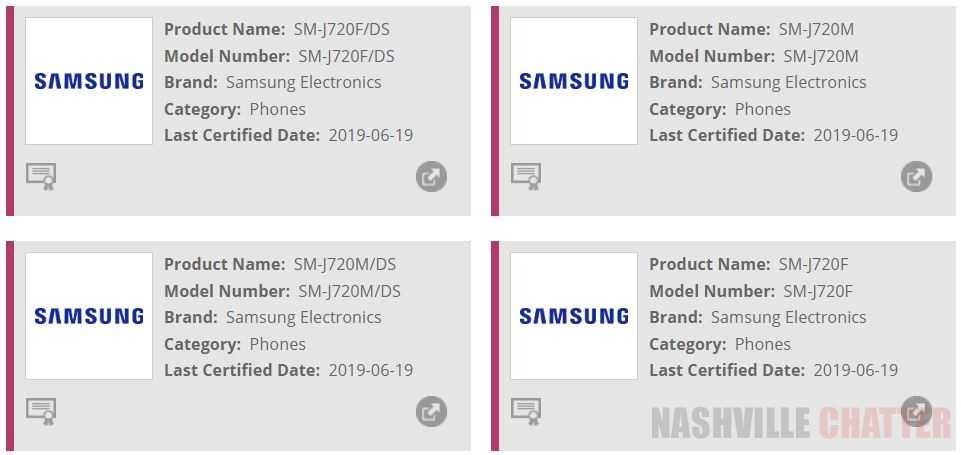Click Model Number SM-J720M value
The image size is (961, 455).
820,56
